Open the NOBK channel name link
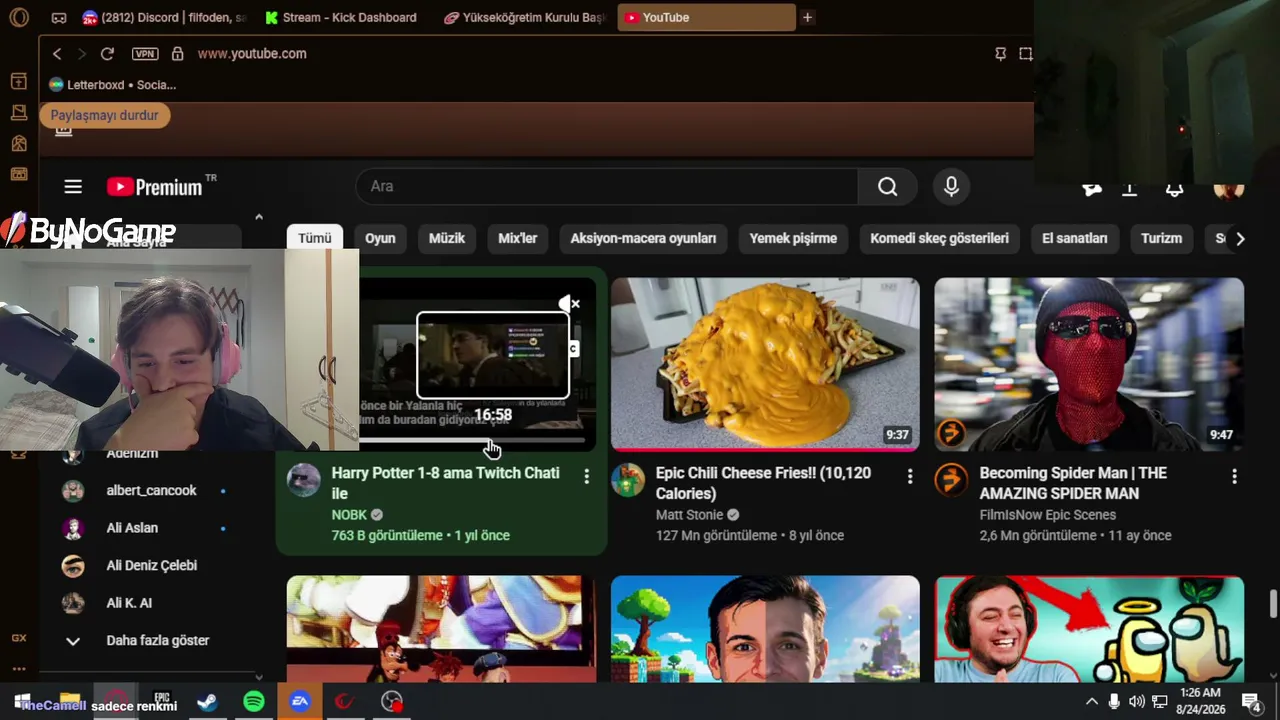 tap(349, 515)
